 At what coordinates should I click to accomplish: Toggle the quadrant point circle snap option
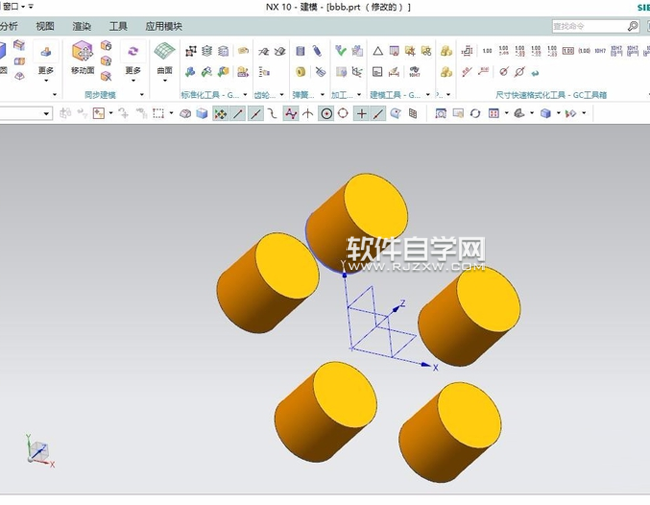tap(343, 113)
